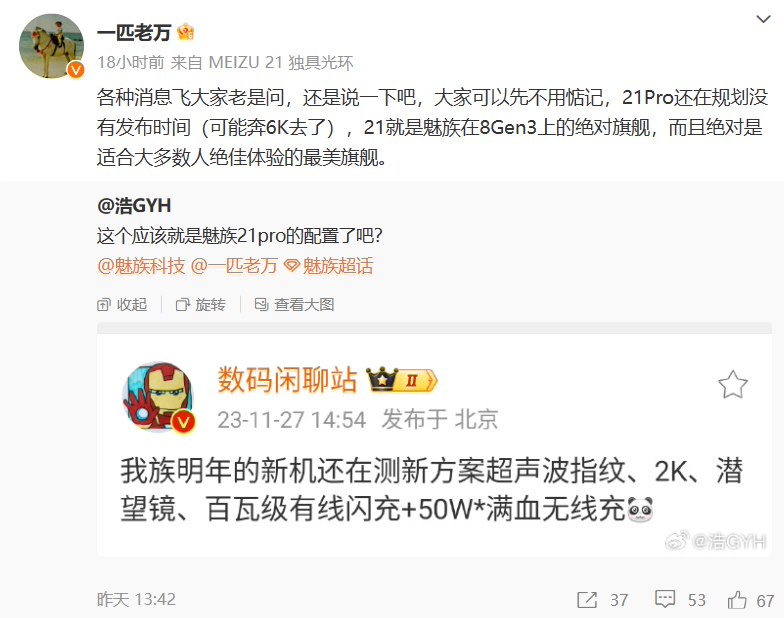
Task: Click the 一匹老万 profile avatar
Action: pos(52,46)
